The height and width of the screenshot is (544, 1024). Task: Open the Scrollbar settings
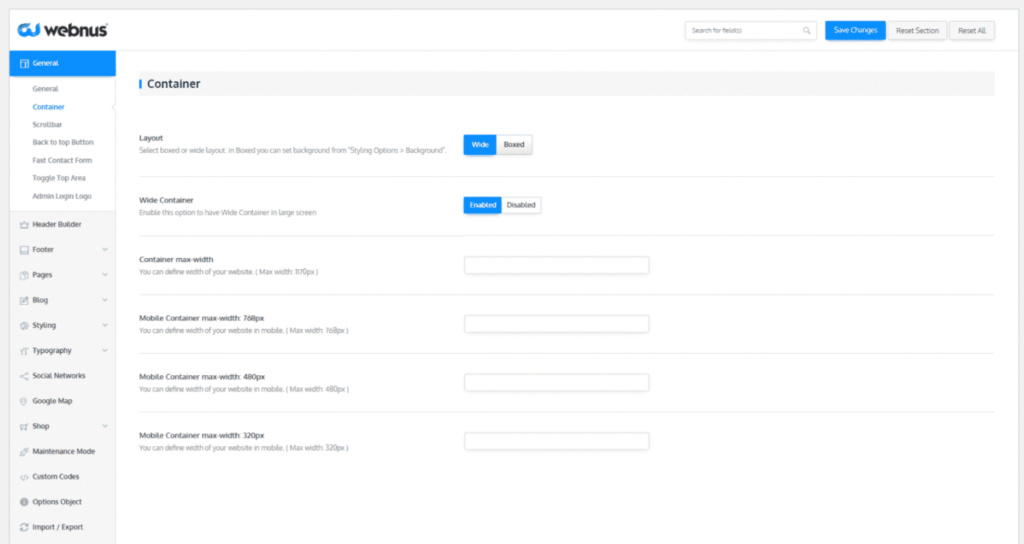[x=47, y=125]
